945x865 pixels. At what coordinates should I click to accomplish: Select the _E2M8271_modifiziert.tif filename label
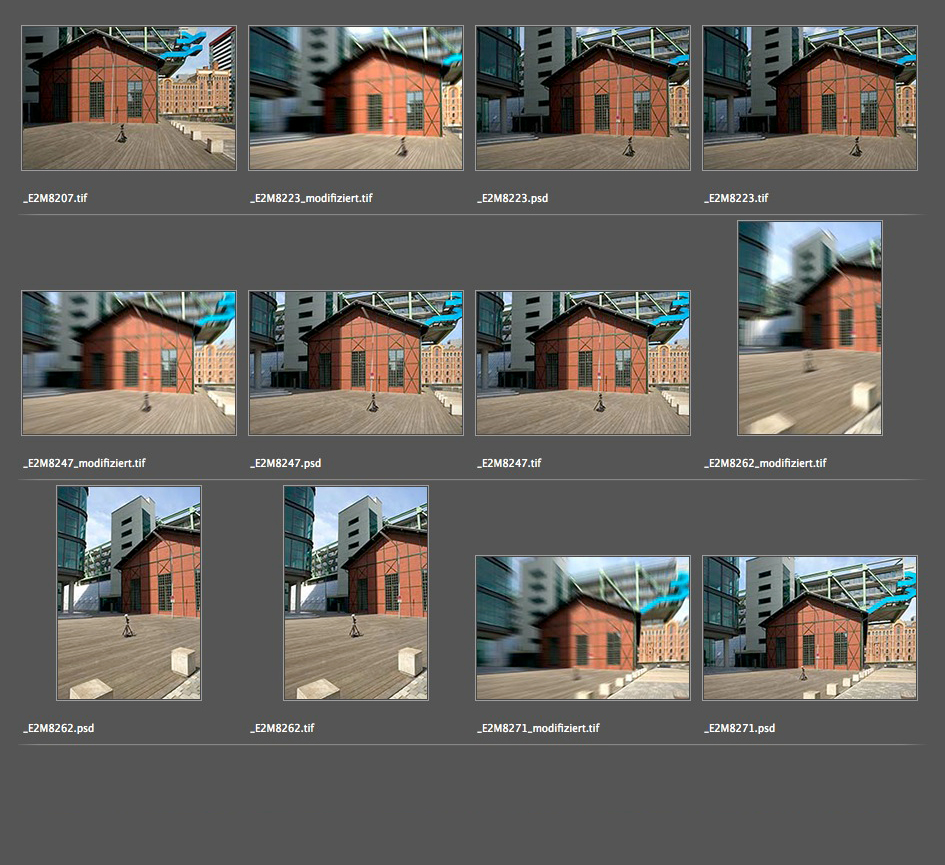(538, 728)
